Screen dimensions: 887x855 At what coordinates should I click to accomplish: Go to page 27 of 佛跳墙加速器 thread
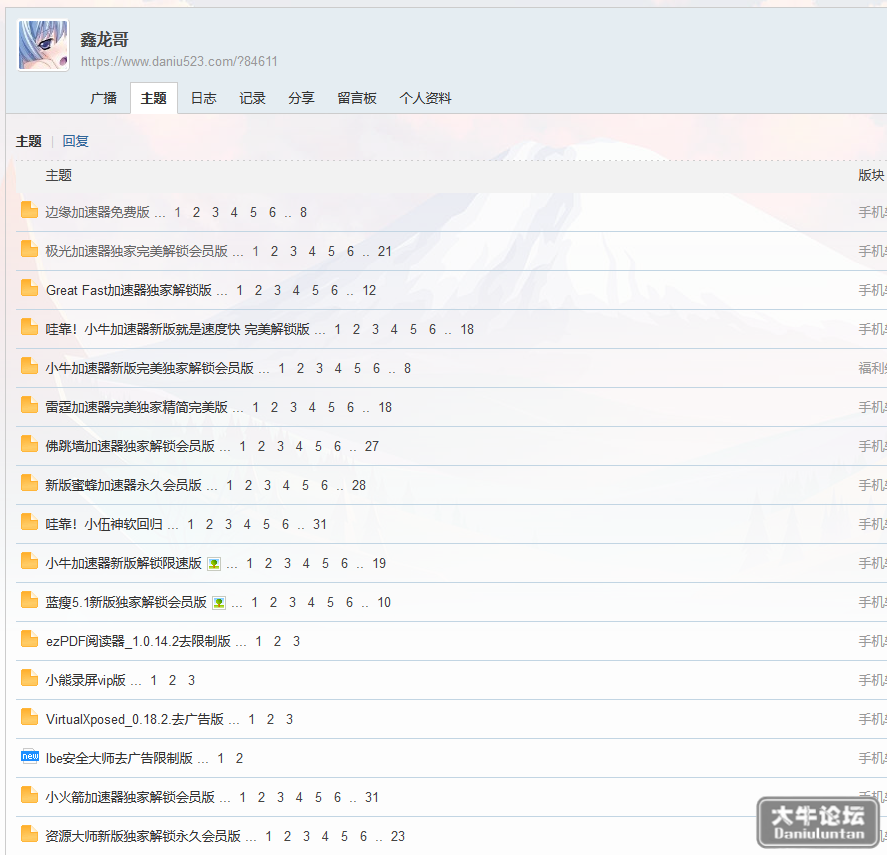372,447
